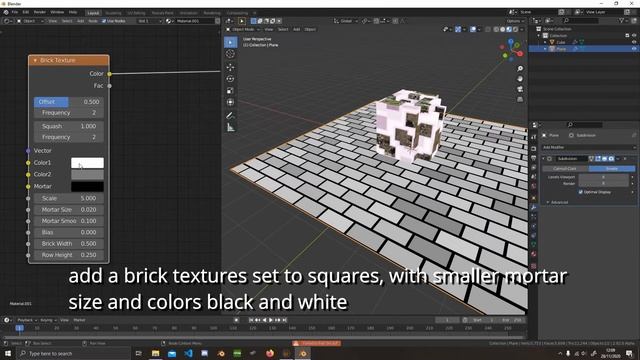This screenshot has height=360, width=640.
Task: Select the Cursor tool in viewport toolbar
Action: [231, 54]
